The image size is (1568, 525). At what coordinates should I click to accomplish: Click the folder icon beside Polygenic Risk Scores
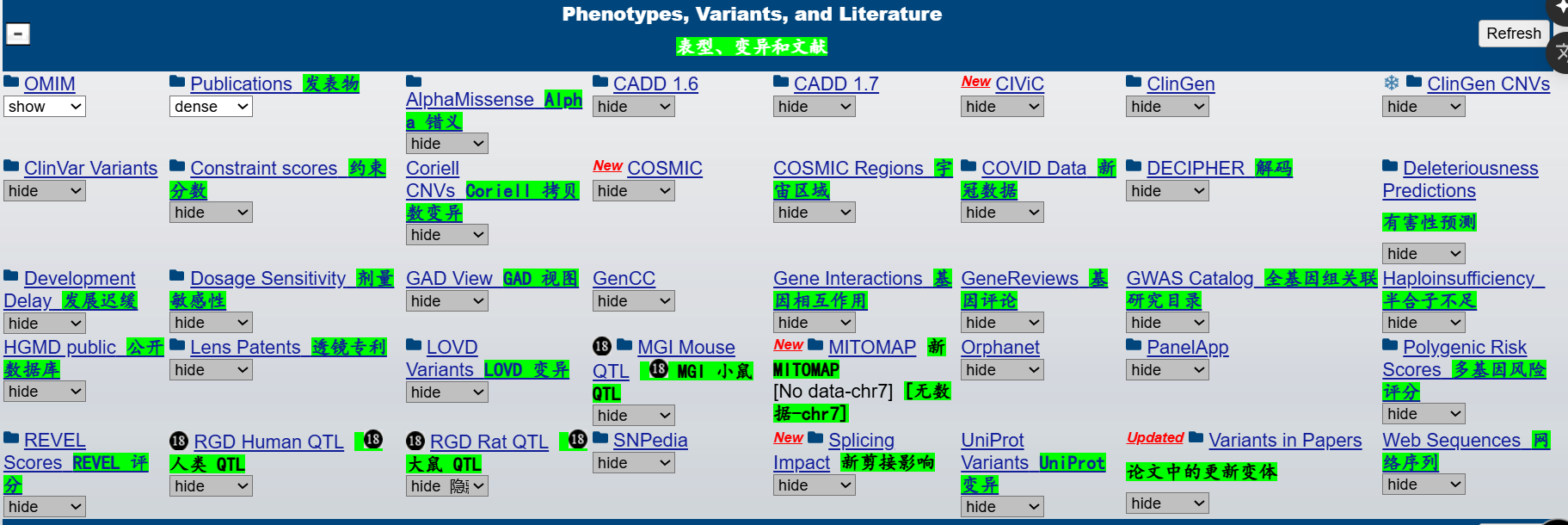[1390, 345]
